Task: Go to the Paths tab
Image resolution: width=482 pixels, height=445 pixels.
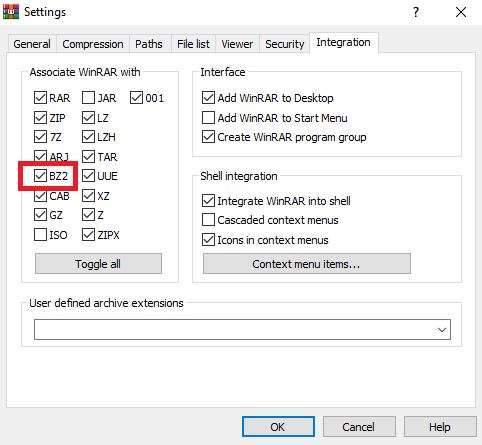Action: (149, 44)
